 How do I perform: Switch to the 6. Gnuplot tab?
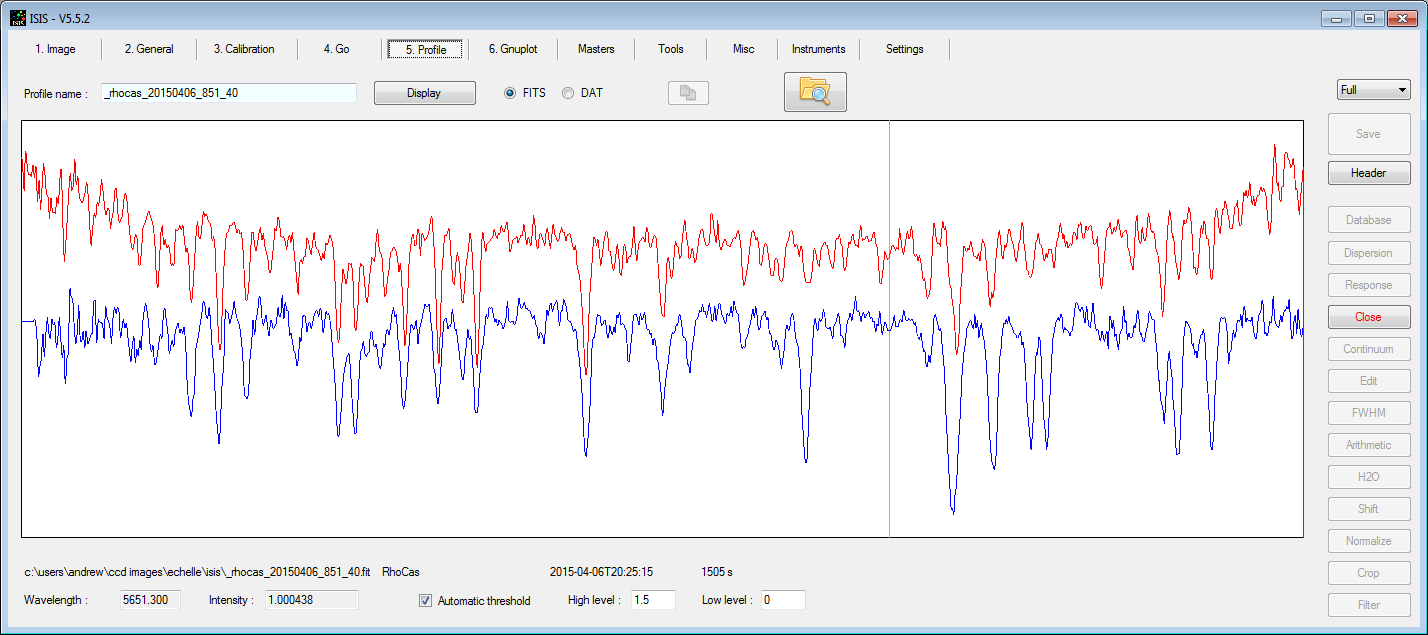tap(513, 49)
